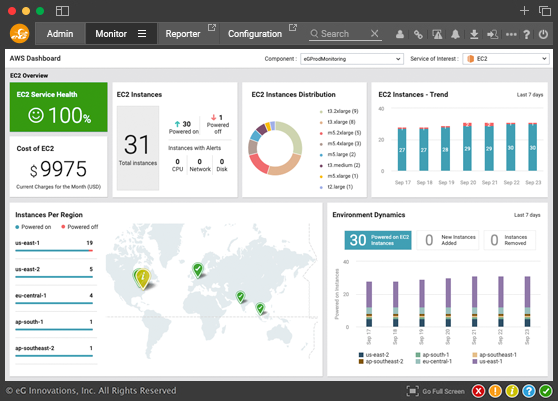
Task: Open the user profile icon in toolbar
Action: tap(400, 34)
